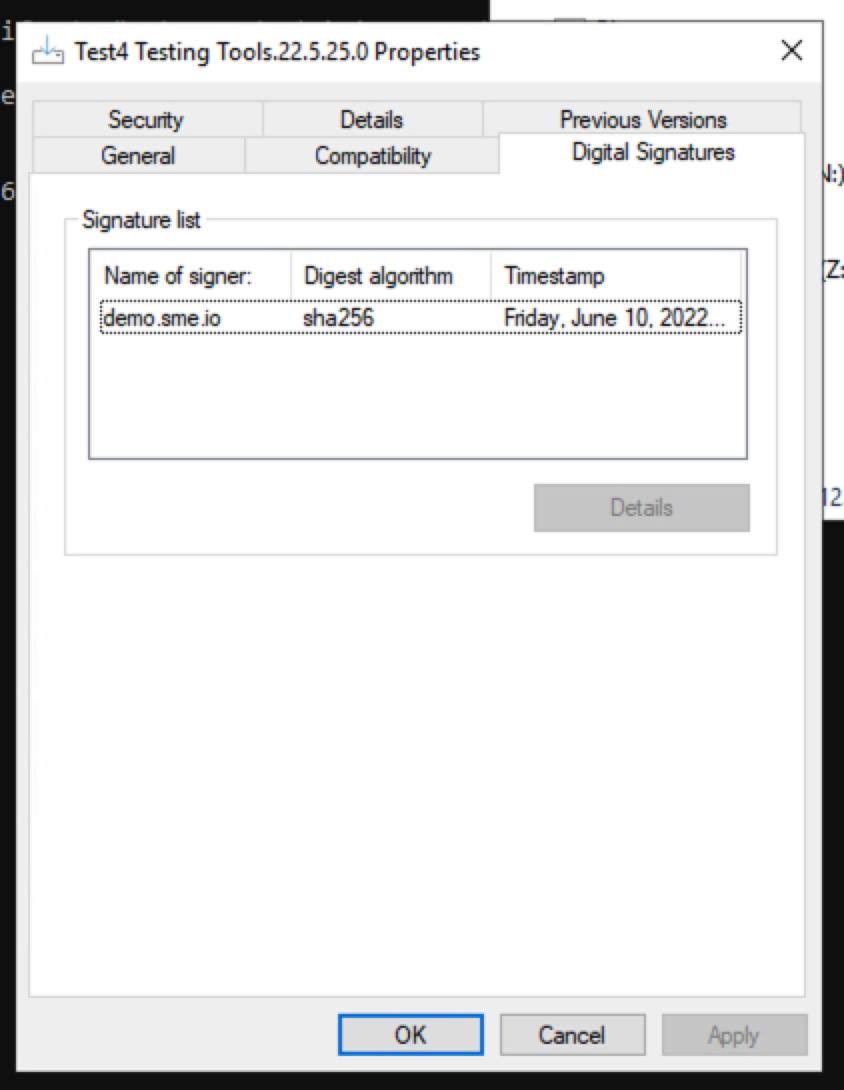Dismiss dialog with Cancel button

[x=572, y=1035]
